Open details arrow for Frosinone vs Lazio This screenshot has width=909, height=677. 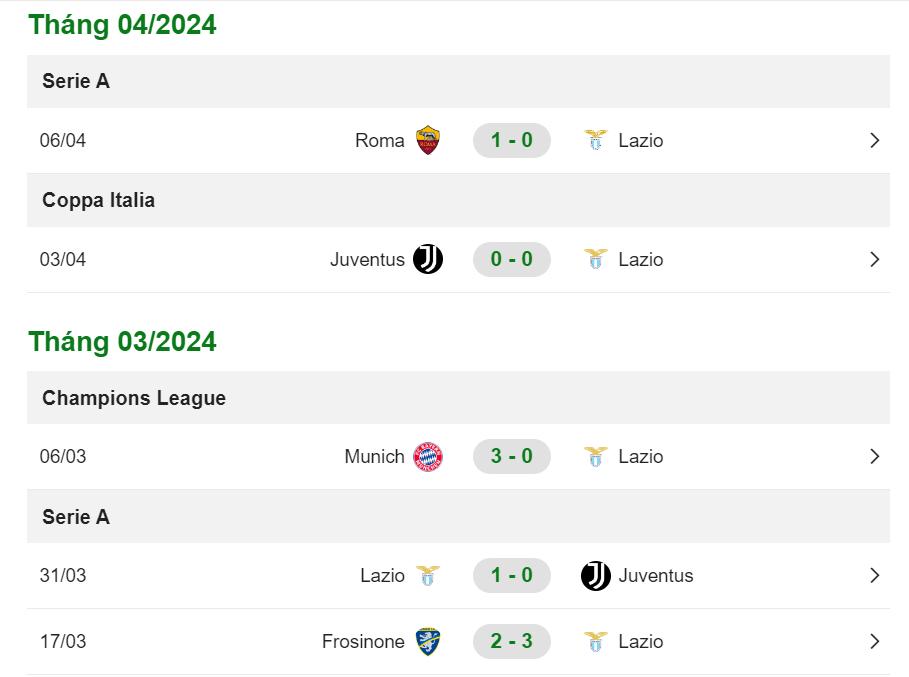(x=875, y=642)
